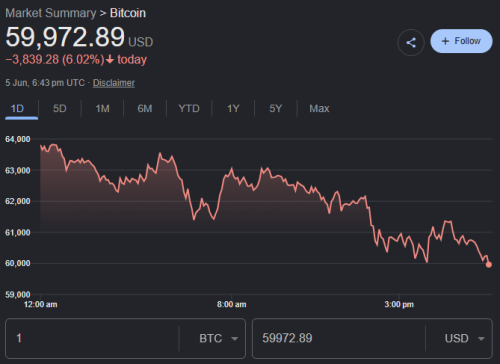Click the 12:00 am x-axis label
This screenshot has height=364, width=500.
tap(40, 304)
